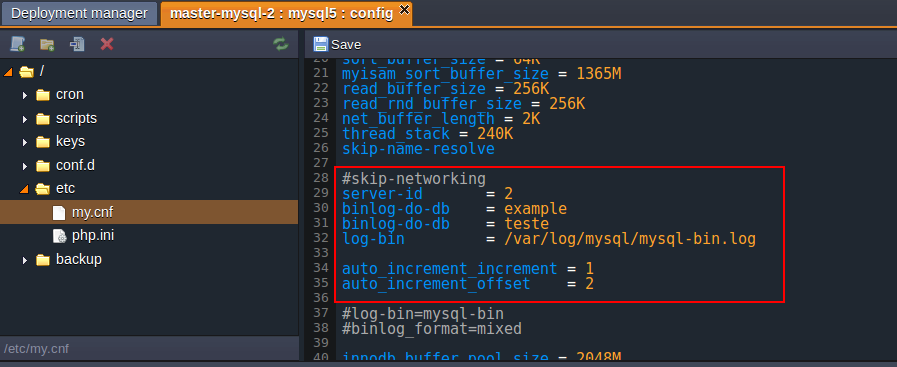Click the my.cnf file icon
This screenshot has height=367, width=897.
pos(59,213)
